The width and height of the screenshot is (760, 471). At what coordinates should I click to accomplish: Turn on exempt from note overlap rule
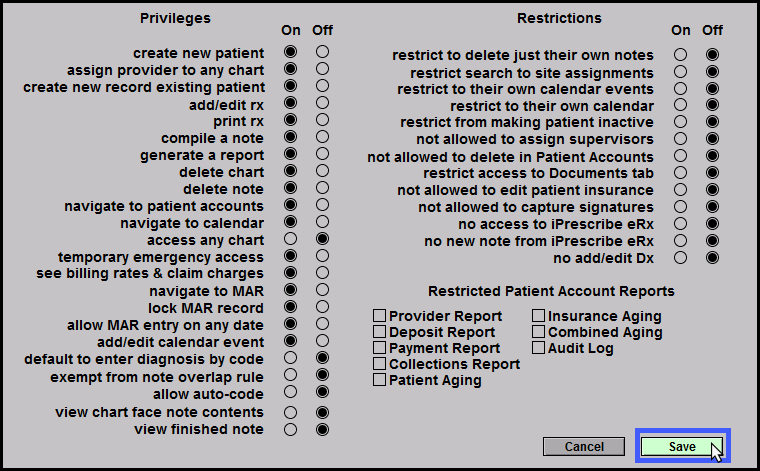tap(290, 377)
